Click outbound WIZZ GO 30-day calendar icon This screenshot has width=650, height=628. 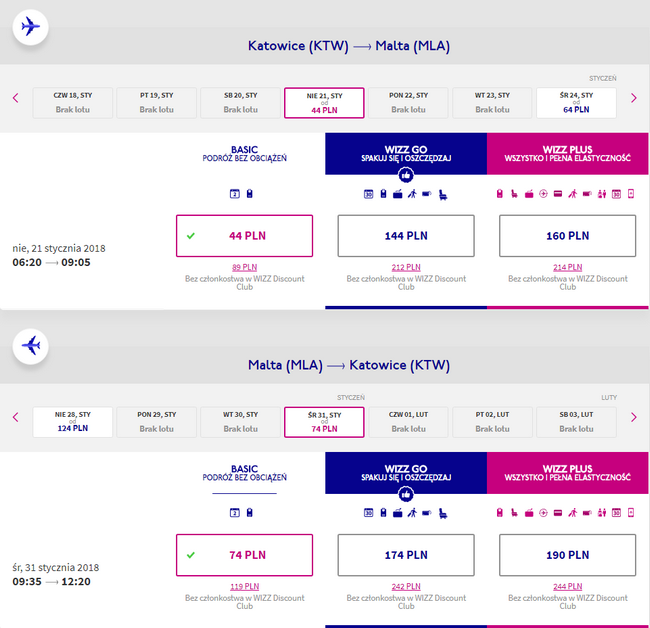click(x=369, y=194)
